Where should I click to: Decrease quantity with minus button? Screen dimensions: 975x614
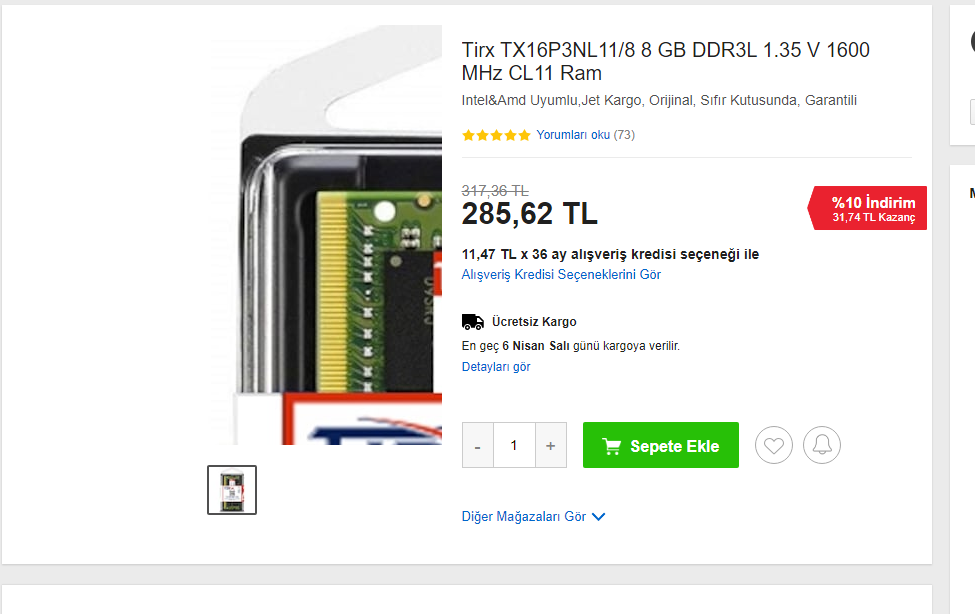[x=478, y=445]
